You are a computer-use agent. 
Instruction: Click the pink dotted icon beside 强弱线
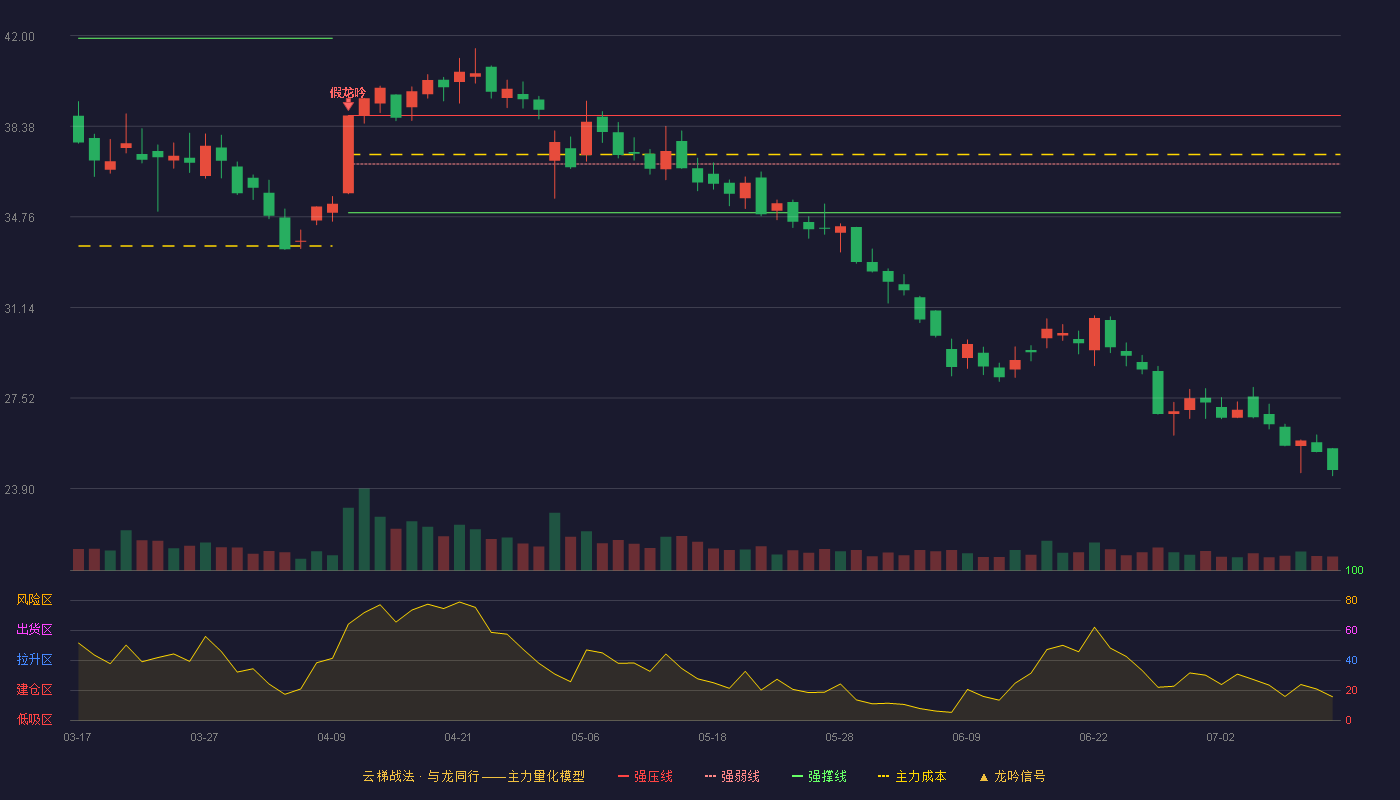coord(711,777)
